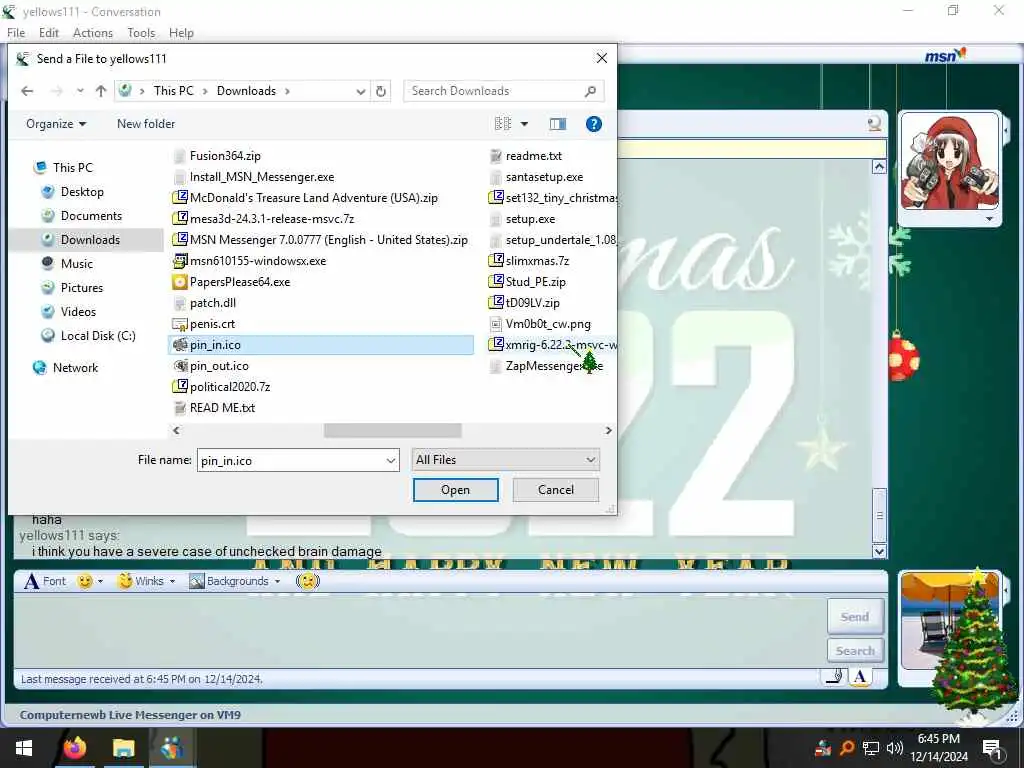
Task: Open the view options dropdown arrow
Action: point(524,123)
